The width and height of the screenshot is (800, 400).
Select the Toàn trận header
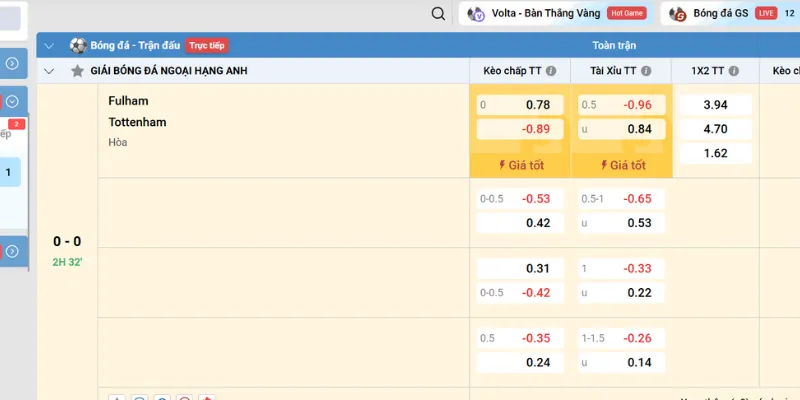pos(614,45)
